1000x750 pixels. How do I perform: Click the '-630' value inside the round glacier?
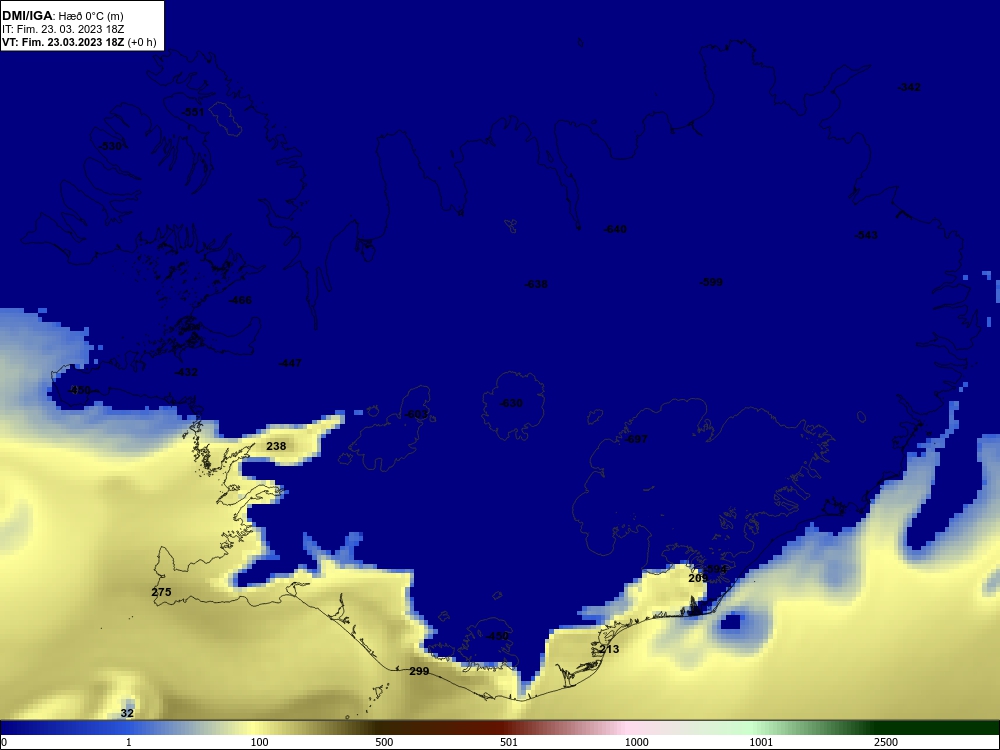[x=511, y=404]
